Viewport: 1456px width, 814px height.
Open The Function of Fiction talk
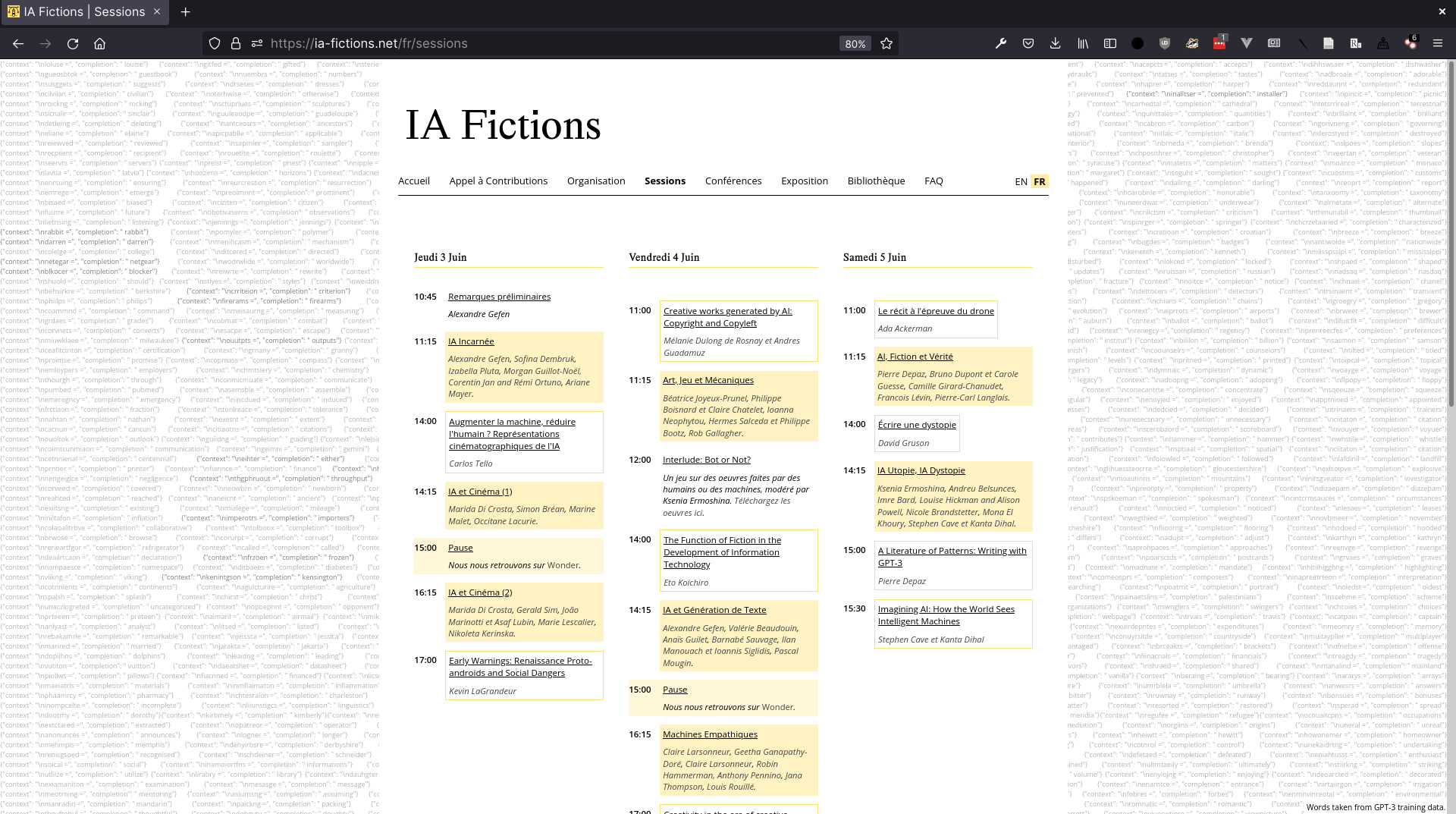pyautogui.click(x=722, y=552)
